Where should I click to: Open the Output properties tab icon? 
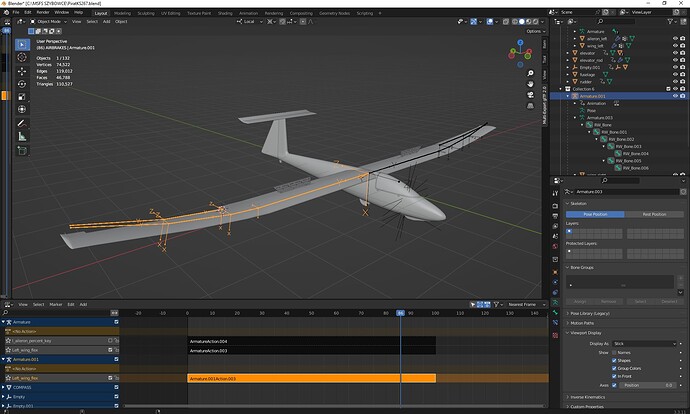coord(555,216)
